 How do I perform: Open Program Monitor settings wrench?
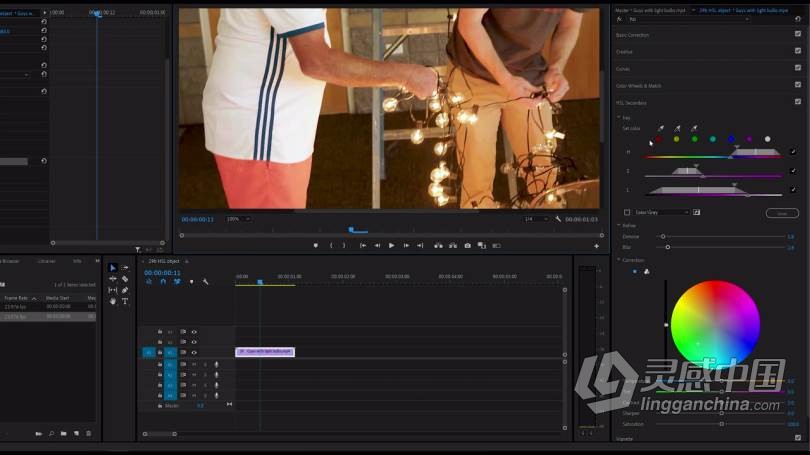click(x=558, y=219)
